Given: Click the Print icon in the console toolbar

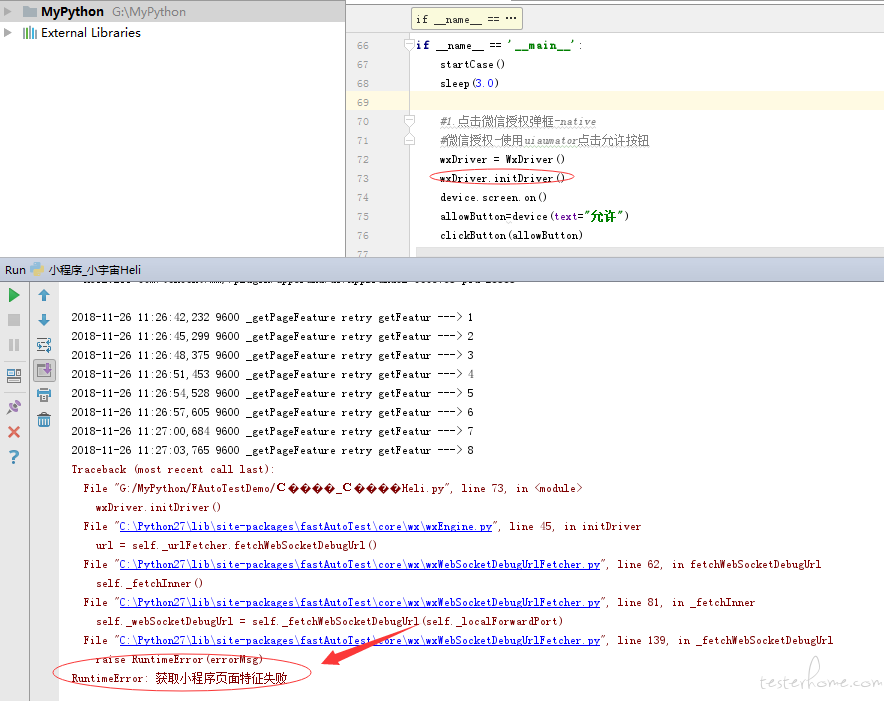Looking at the screenshot, I should [x=44, y=395].
